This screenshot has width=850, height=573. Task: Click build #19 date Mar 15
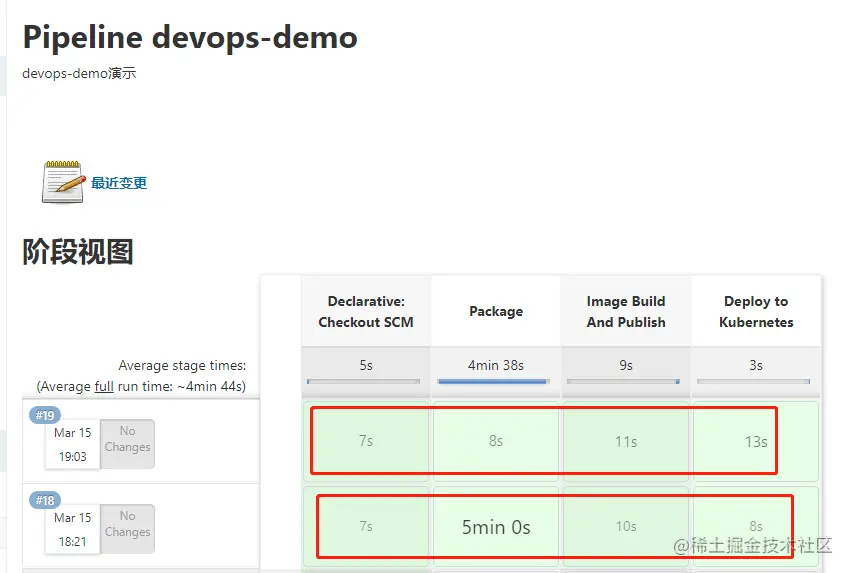(x=73, y=433)
